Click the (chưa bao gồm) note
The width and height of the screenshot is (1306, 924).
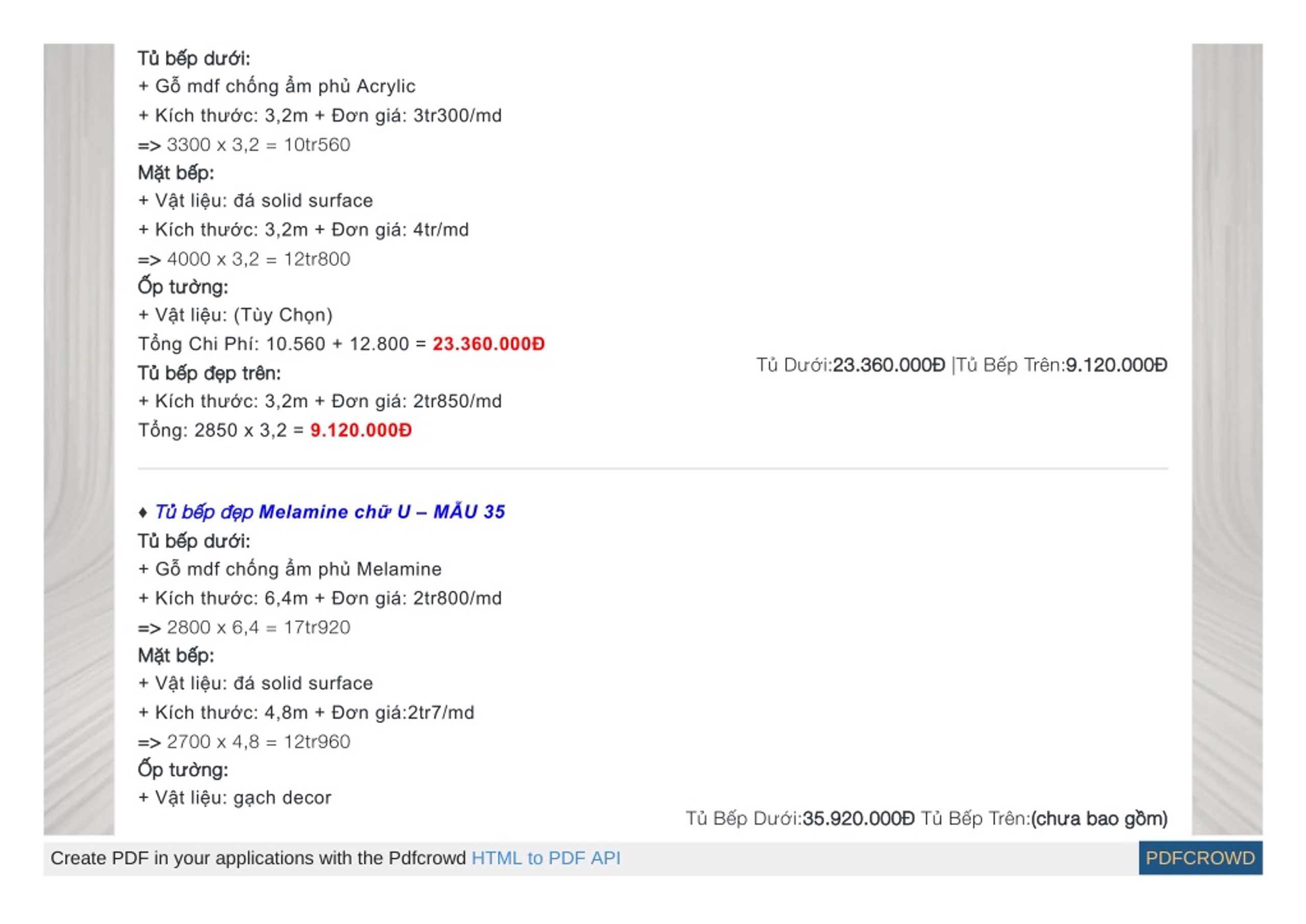click(x=1099, y=818)
